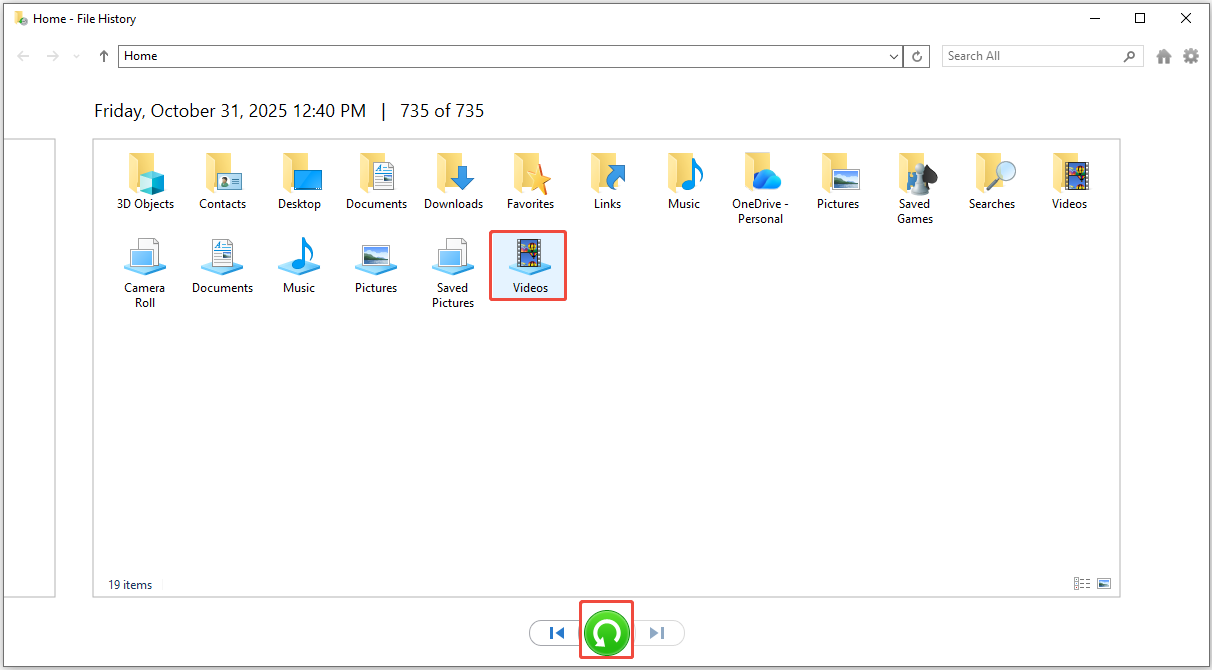Open the 3D Objects folder
Image resolution: width=1212 pixels, height=670 pixels.
click(145, 180)
